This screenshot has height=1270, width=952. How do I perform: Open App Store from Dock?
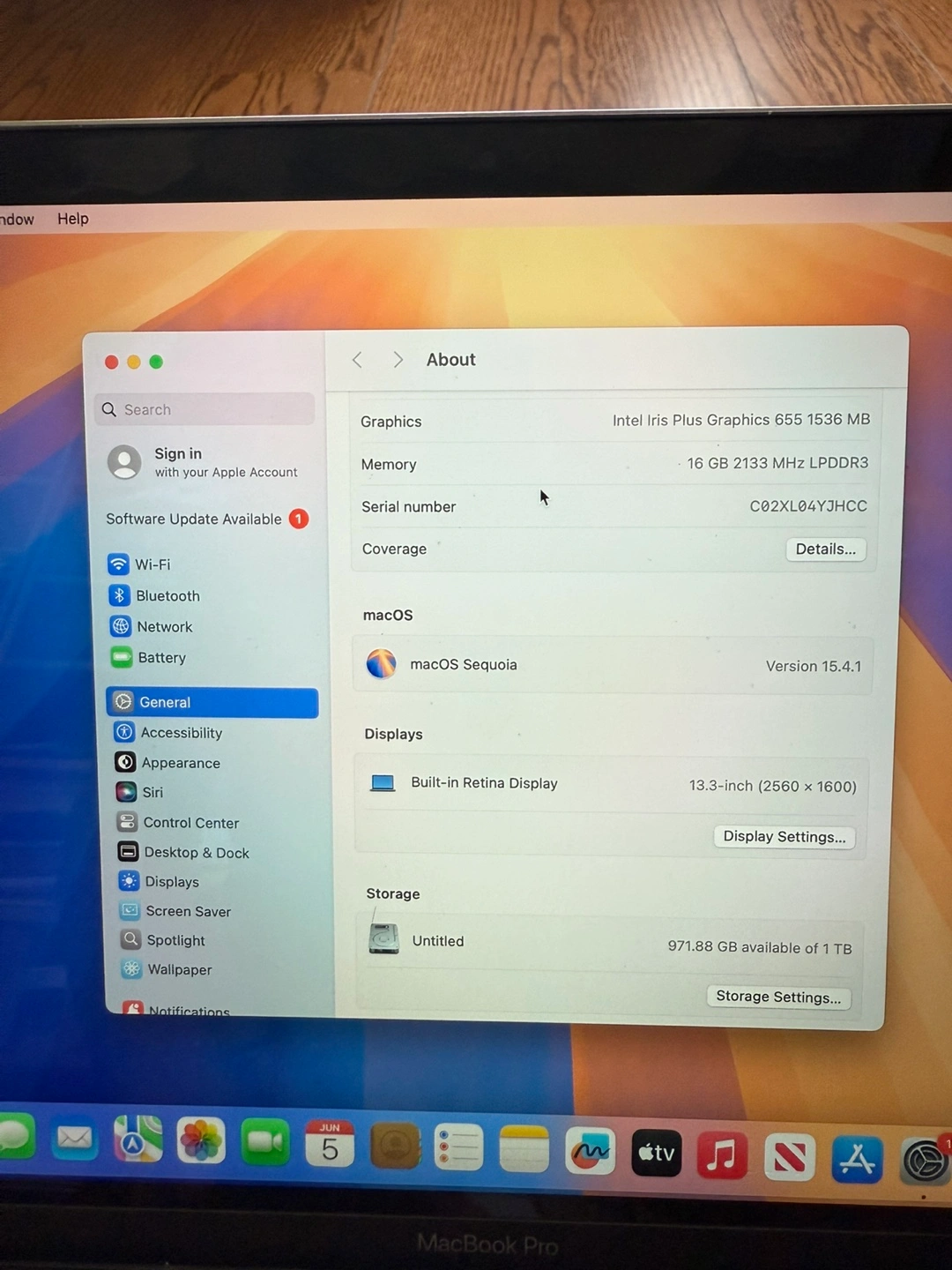pos(857,1159)
